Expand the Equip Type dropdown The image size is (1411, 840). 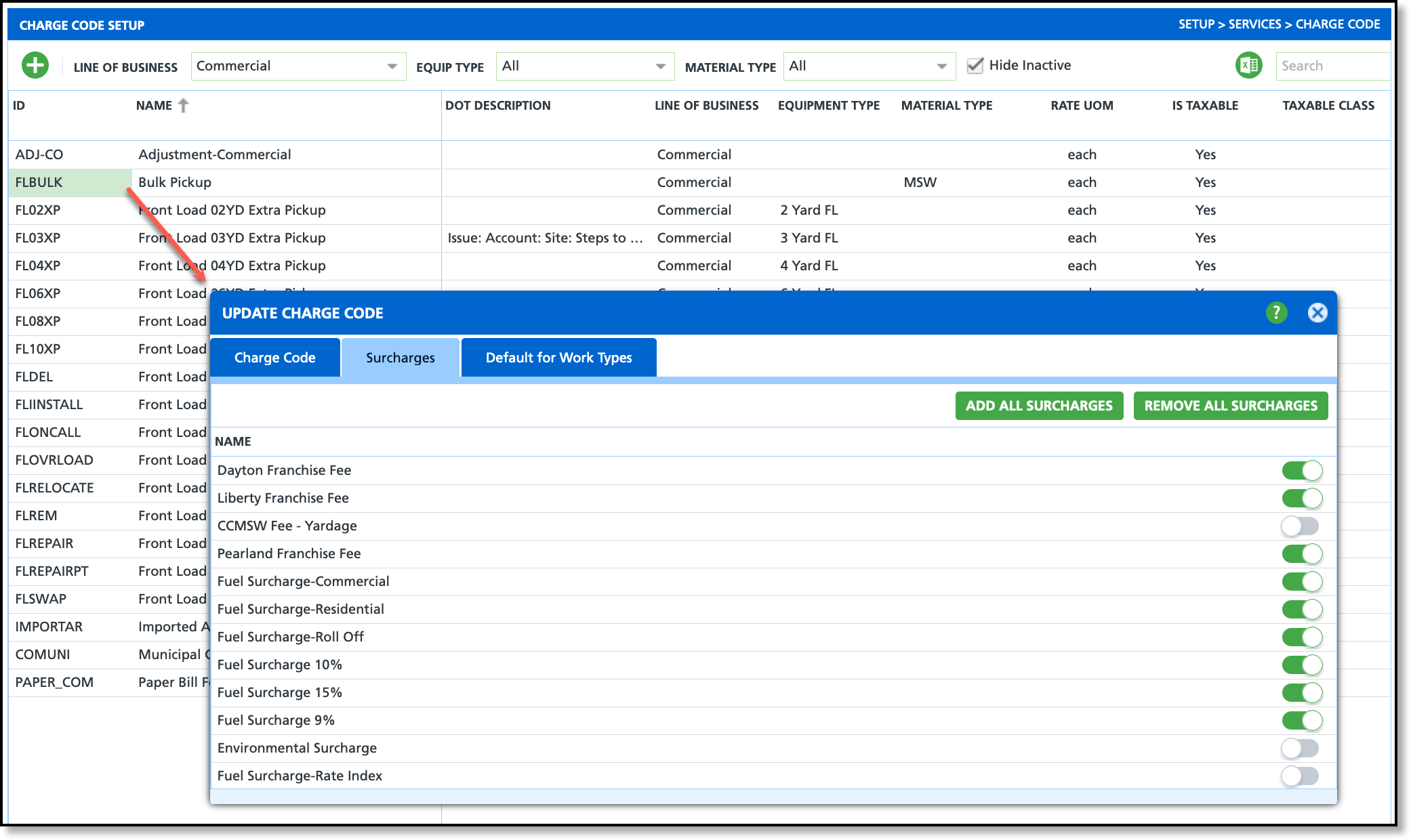(584, 66)
